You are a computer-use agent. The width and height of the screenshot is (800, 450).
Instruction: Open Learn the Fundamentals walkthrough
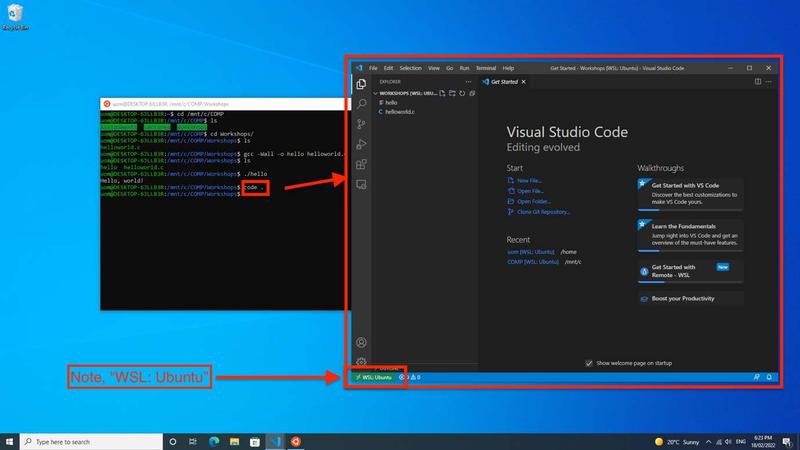tap(690, 235)
